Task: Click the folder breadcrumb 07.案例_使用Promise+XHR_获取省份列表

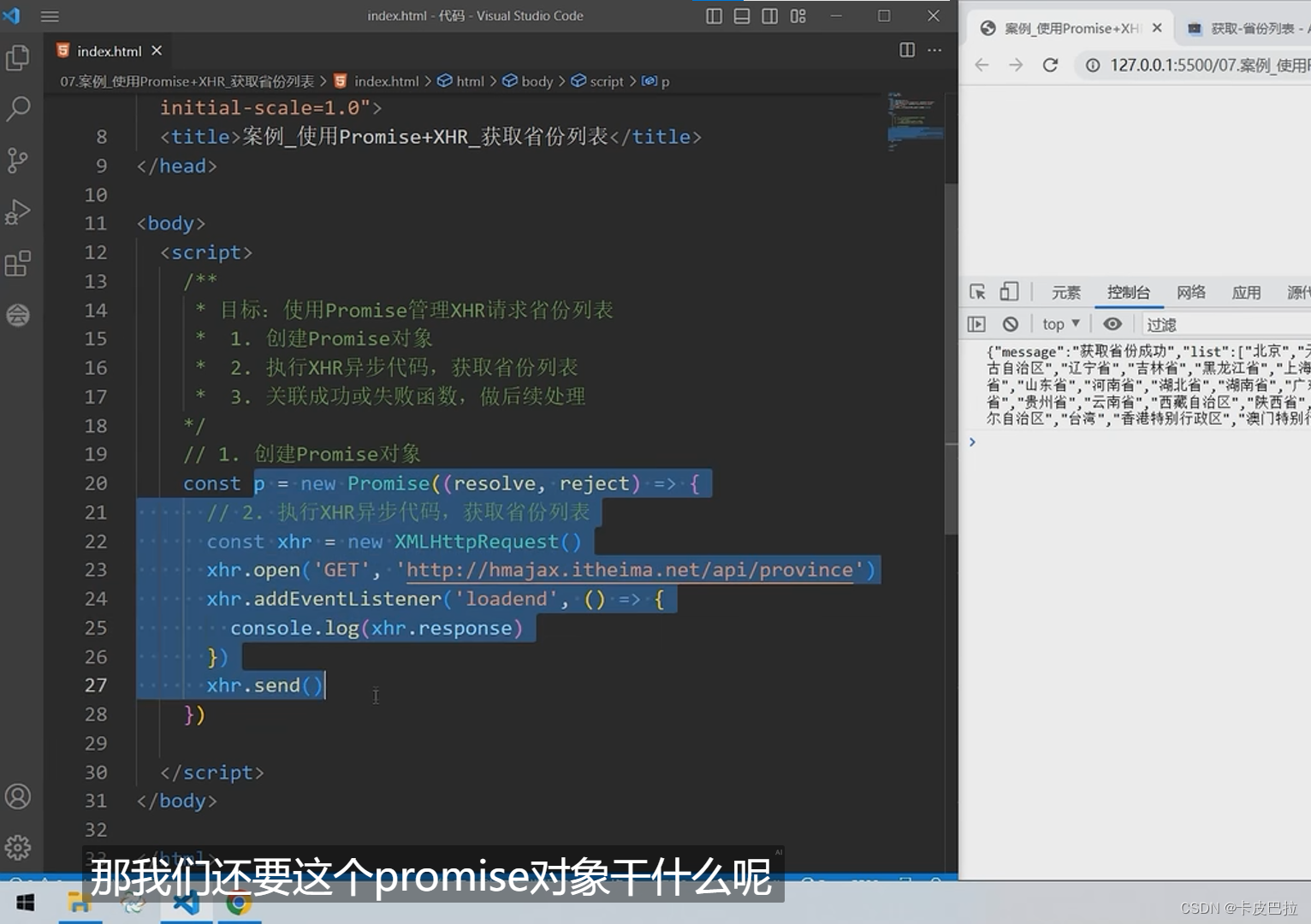Action: click(x=187, y=81)
